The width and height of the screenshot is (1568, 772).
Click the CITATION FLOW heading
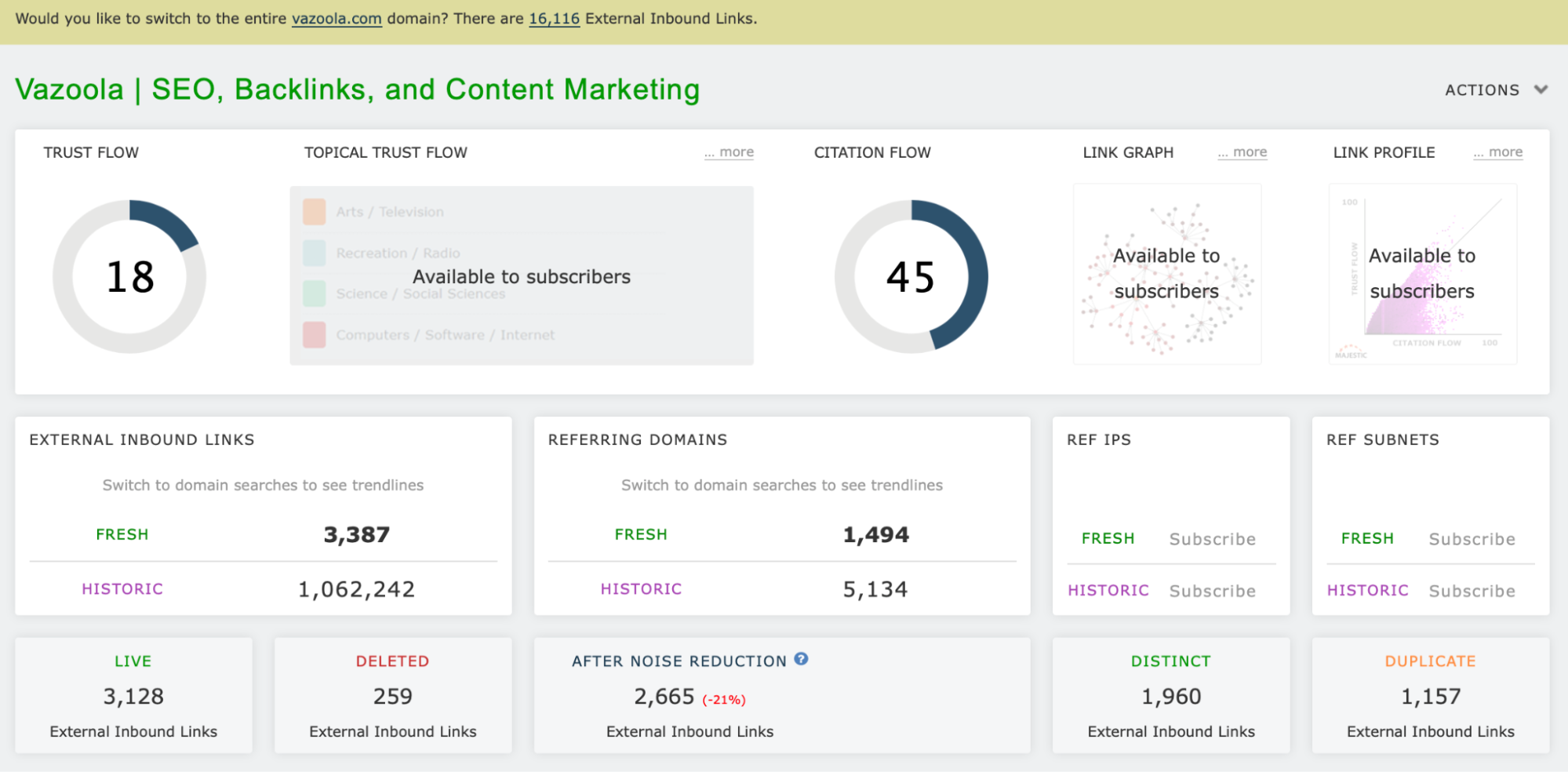pyautogui.click(x=872, y=152)
